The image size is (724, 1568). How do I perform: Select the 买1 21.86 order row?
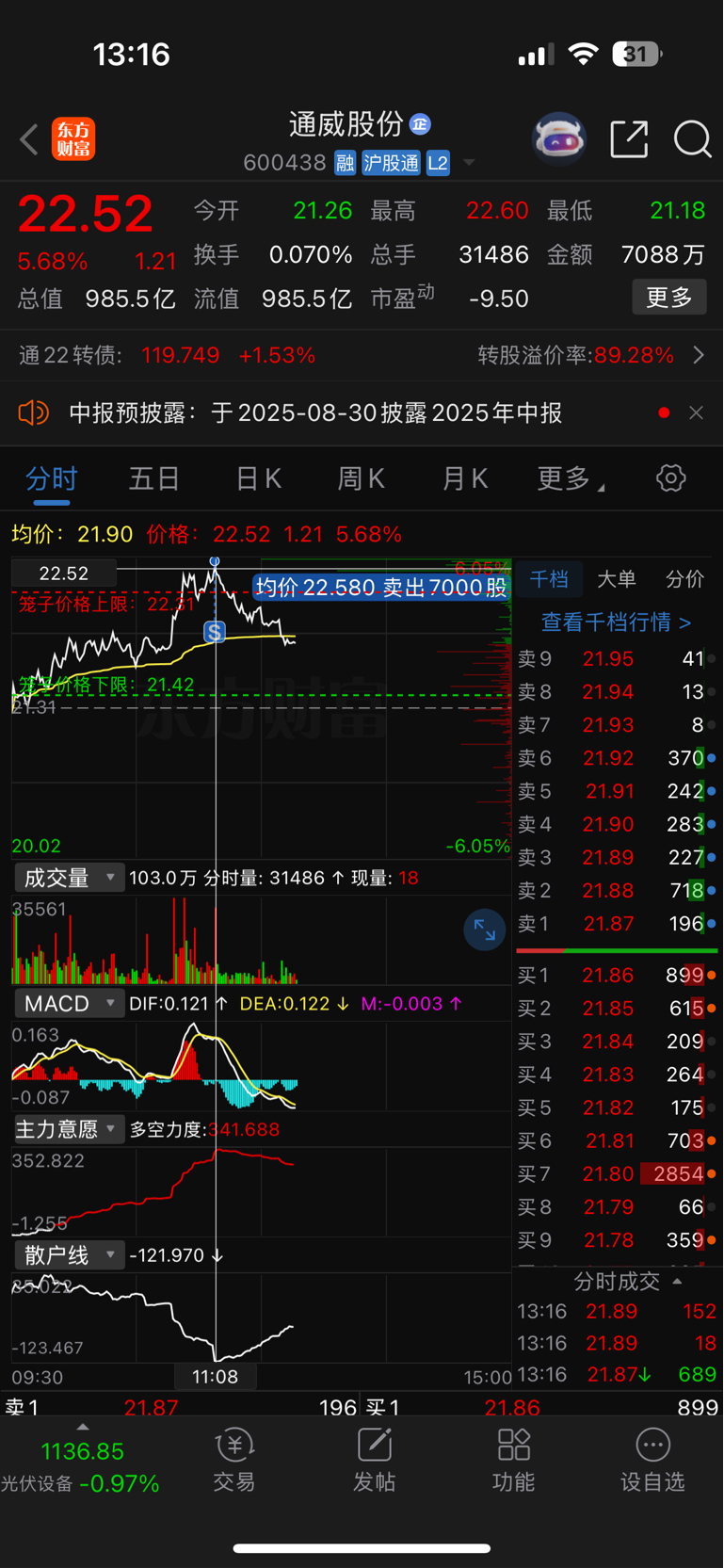click(617, 976)
